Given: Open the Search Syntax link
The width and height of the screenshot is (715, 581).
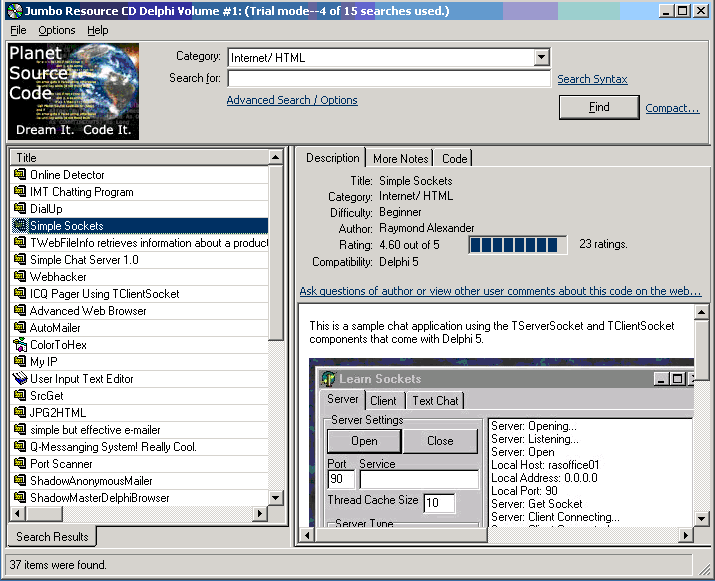Looking at the screenshot, I should point(592,79).
